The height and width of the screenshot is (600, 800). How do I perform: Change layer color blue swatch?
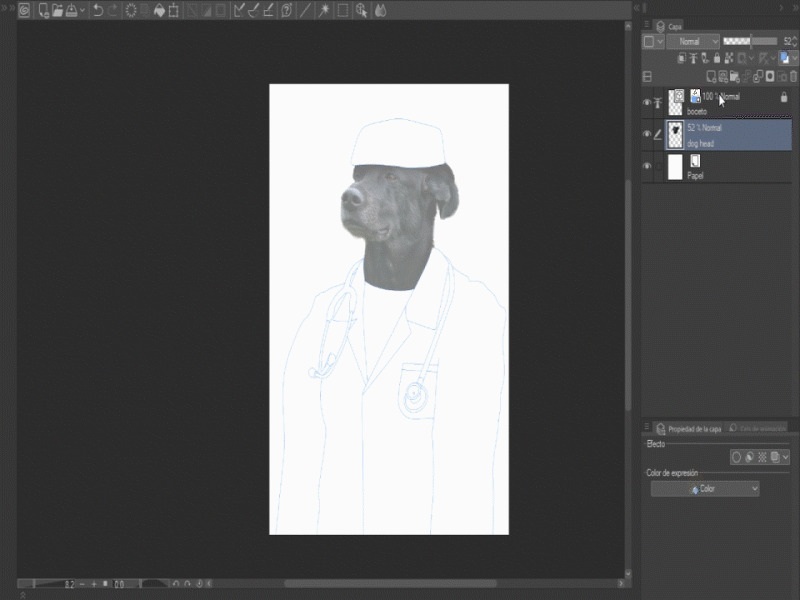click(785, 59)
